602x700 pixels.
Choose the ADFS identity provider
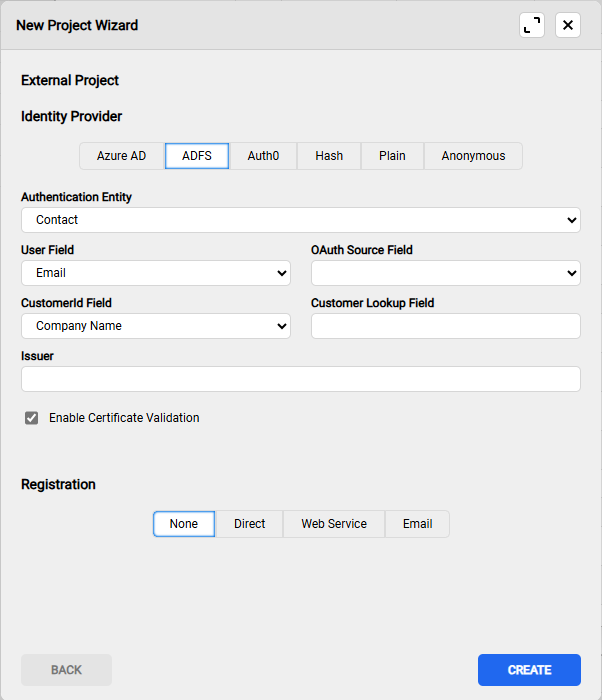pyautogui.click(x=197, y=156)
